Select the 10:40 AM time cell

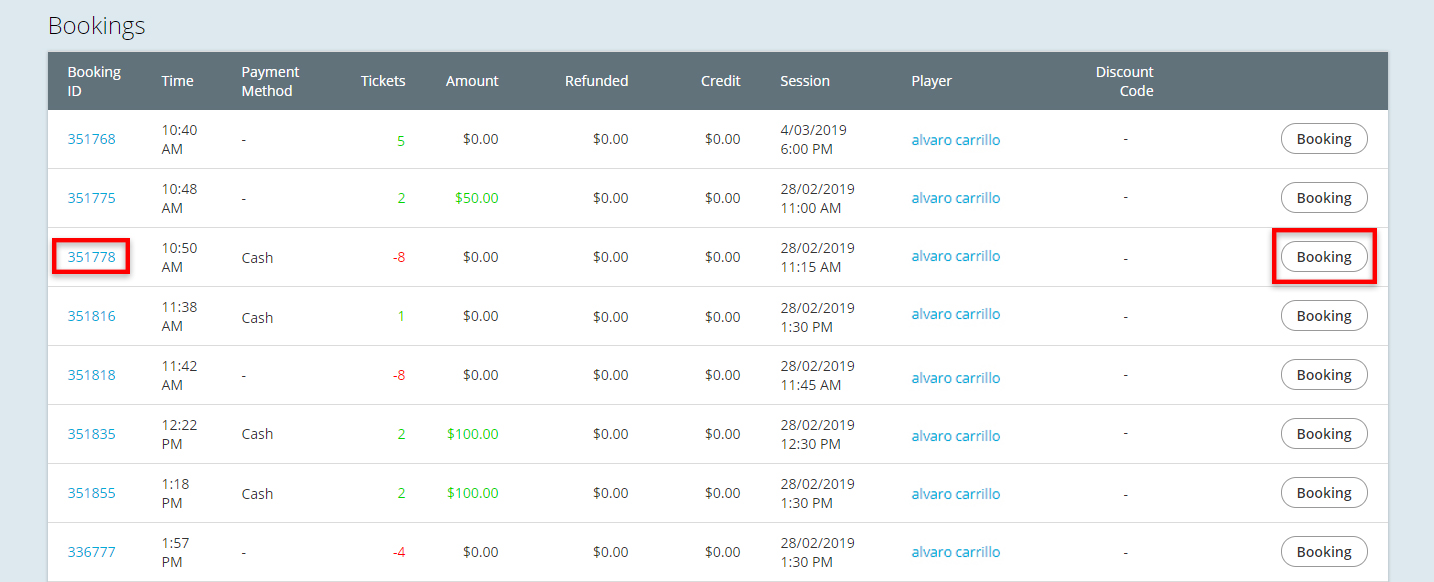tap(180, 139)
